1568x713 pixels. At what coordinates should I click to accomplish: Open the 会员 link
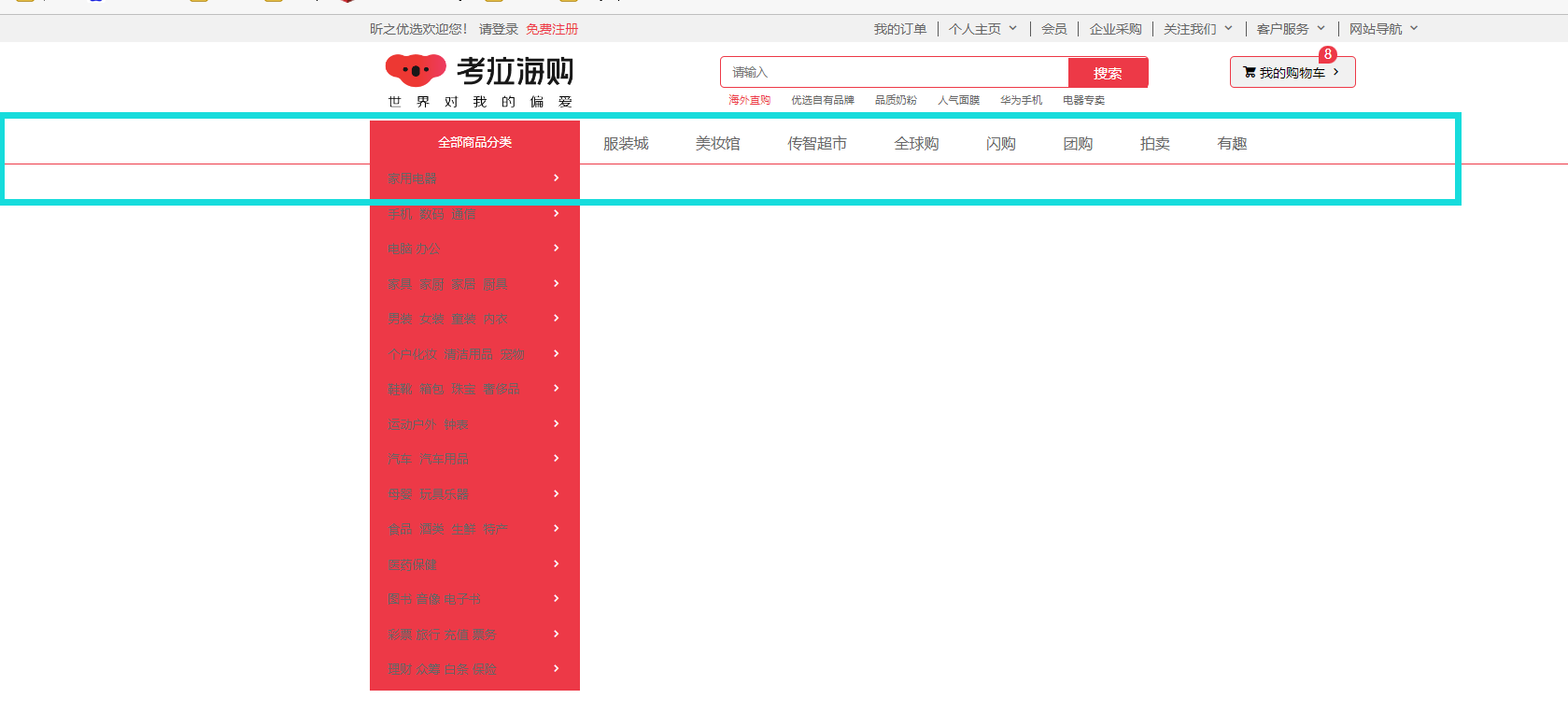click(1054, 29)
